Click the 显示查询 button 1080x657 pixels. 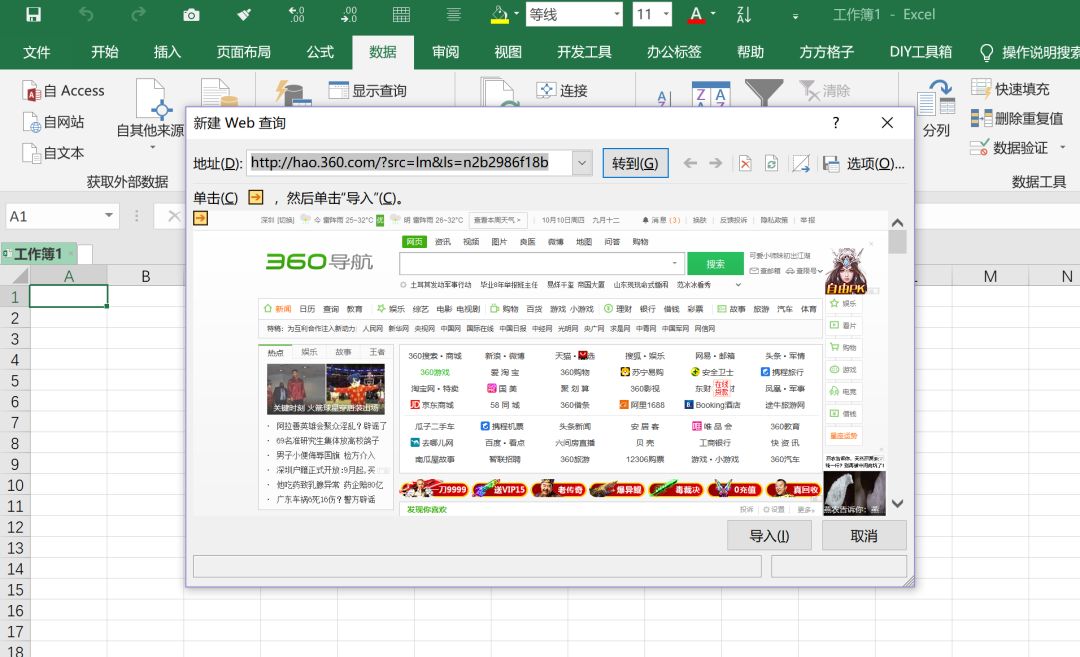coord(367,90)
